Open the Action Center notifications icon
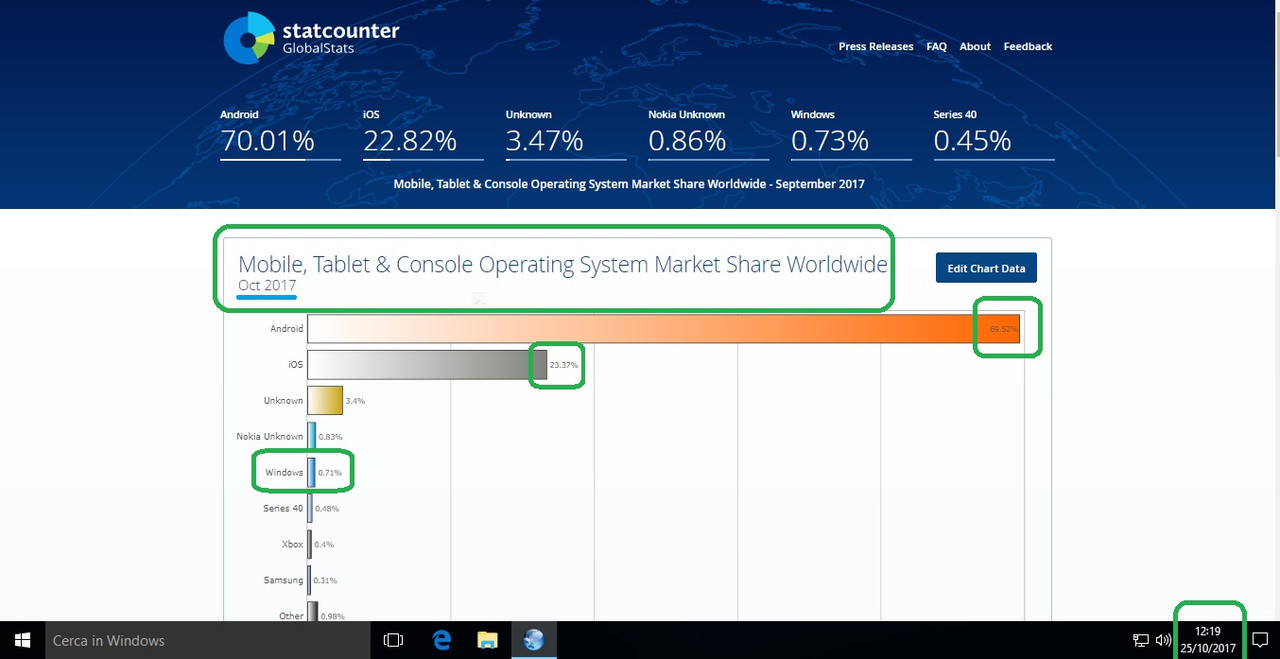 point(1260,640)
